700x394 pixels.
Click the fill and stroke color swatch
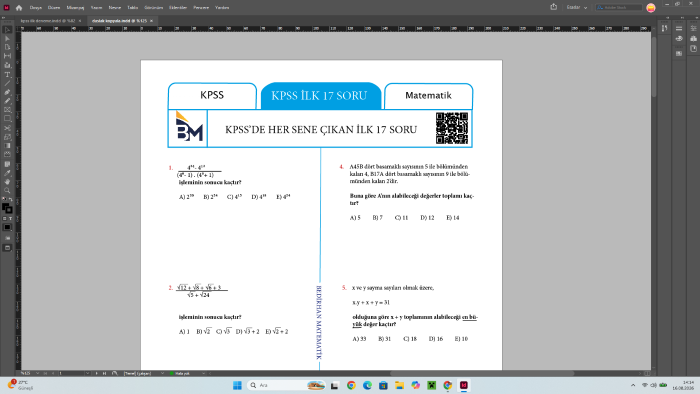click(7, 208)
